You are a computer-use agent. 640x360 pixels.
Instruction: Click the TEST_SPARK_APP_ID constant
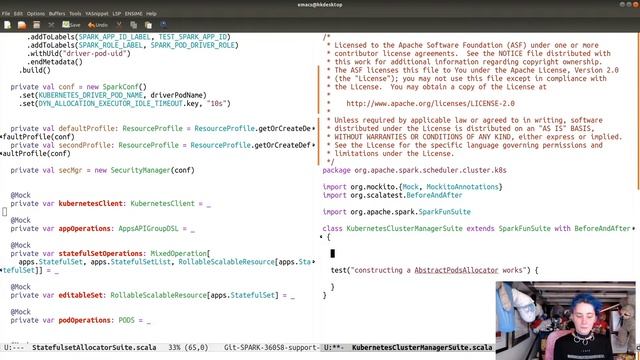pyautogui.click(x=193, y=37)
